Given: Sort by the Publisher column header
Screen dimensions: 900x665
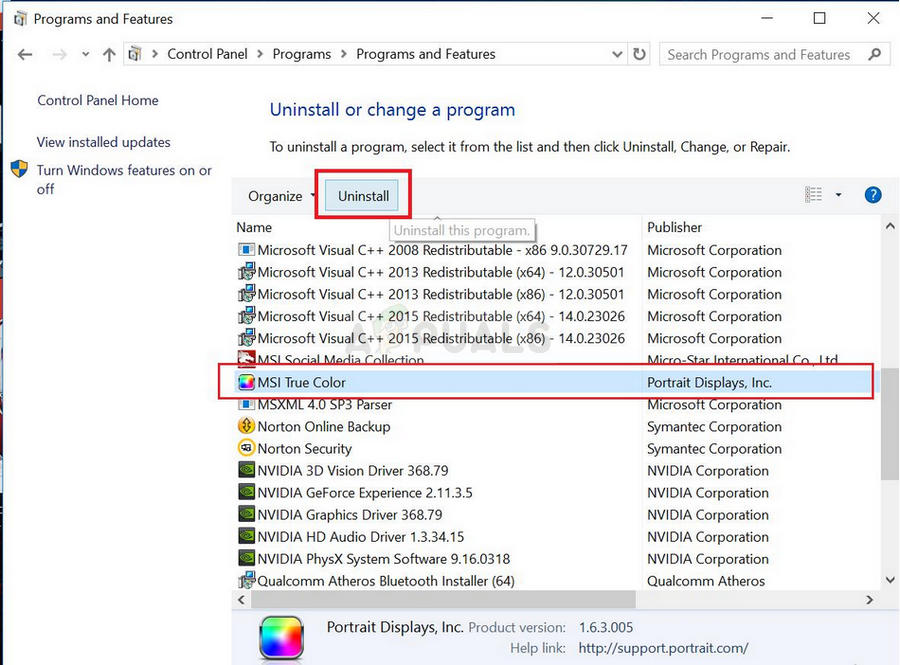Looking at the screenshot, I should pos(674,227).
